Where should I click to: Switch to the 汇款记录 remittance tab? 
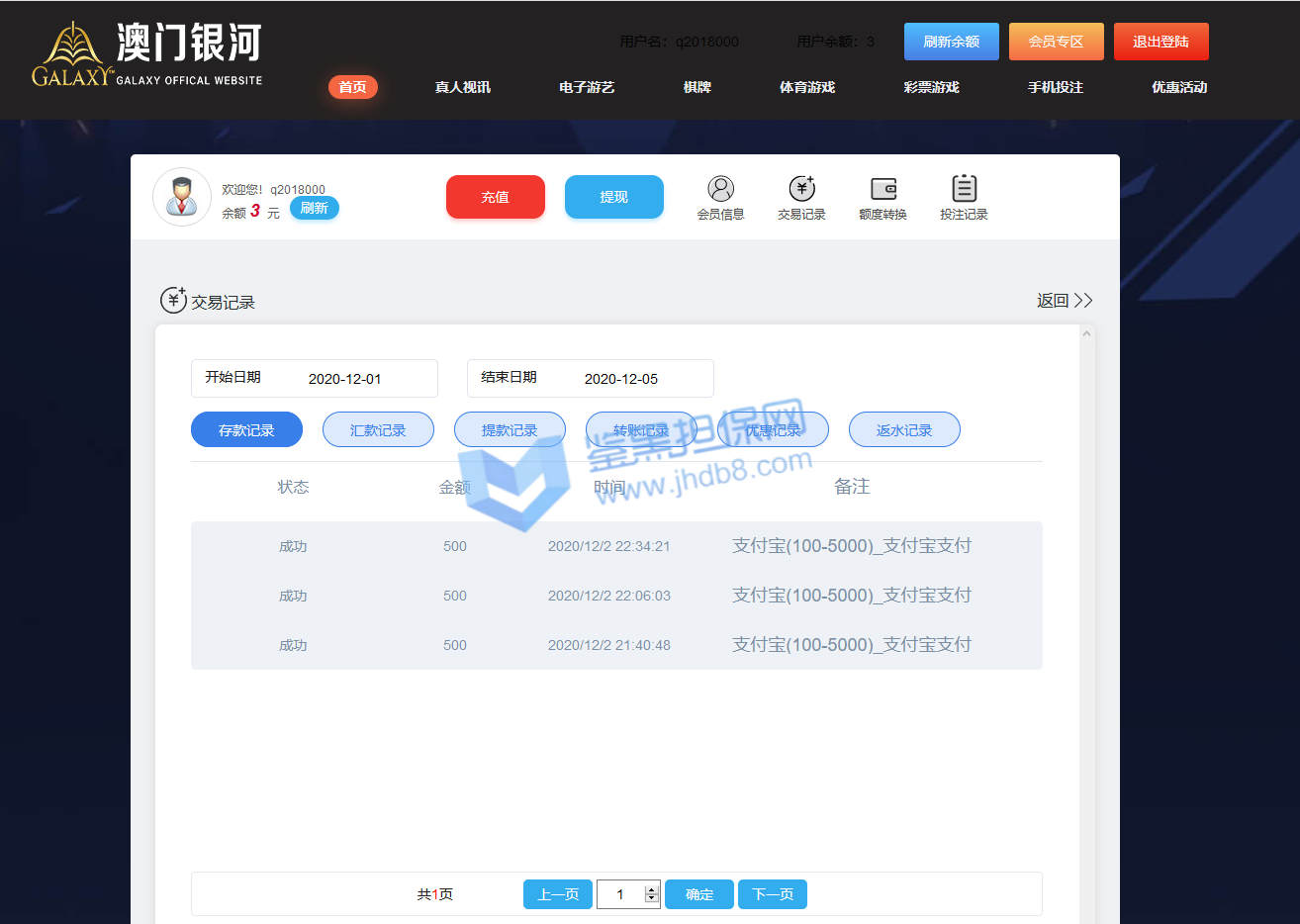pos(378,430)
